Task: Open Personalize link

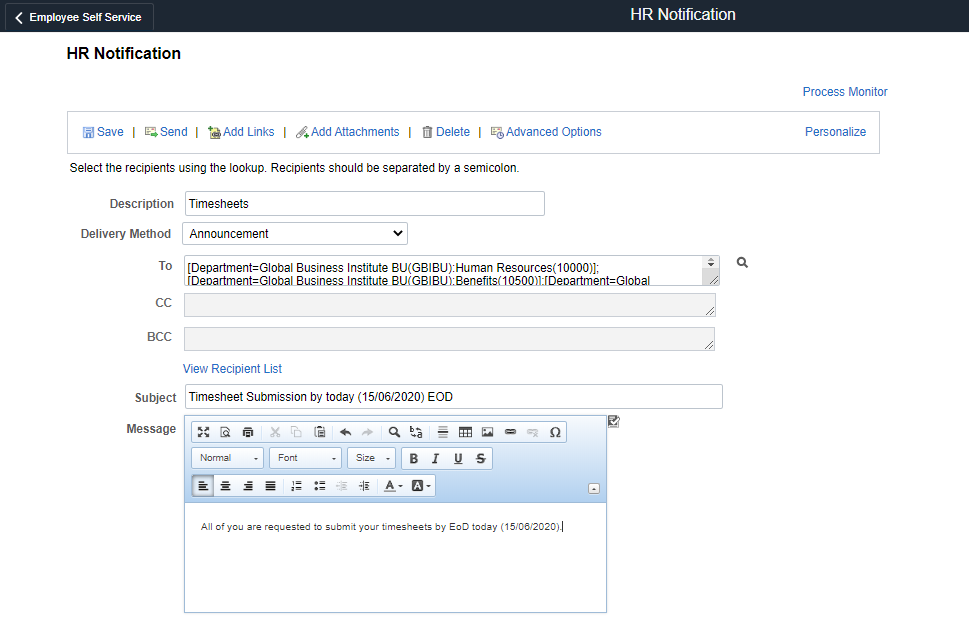Action: (835, 132)
